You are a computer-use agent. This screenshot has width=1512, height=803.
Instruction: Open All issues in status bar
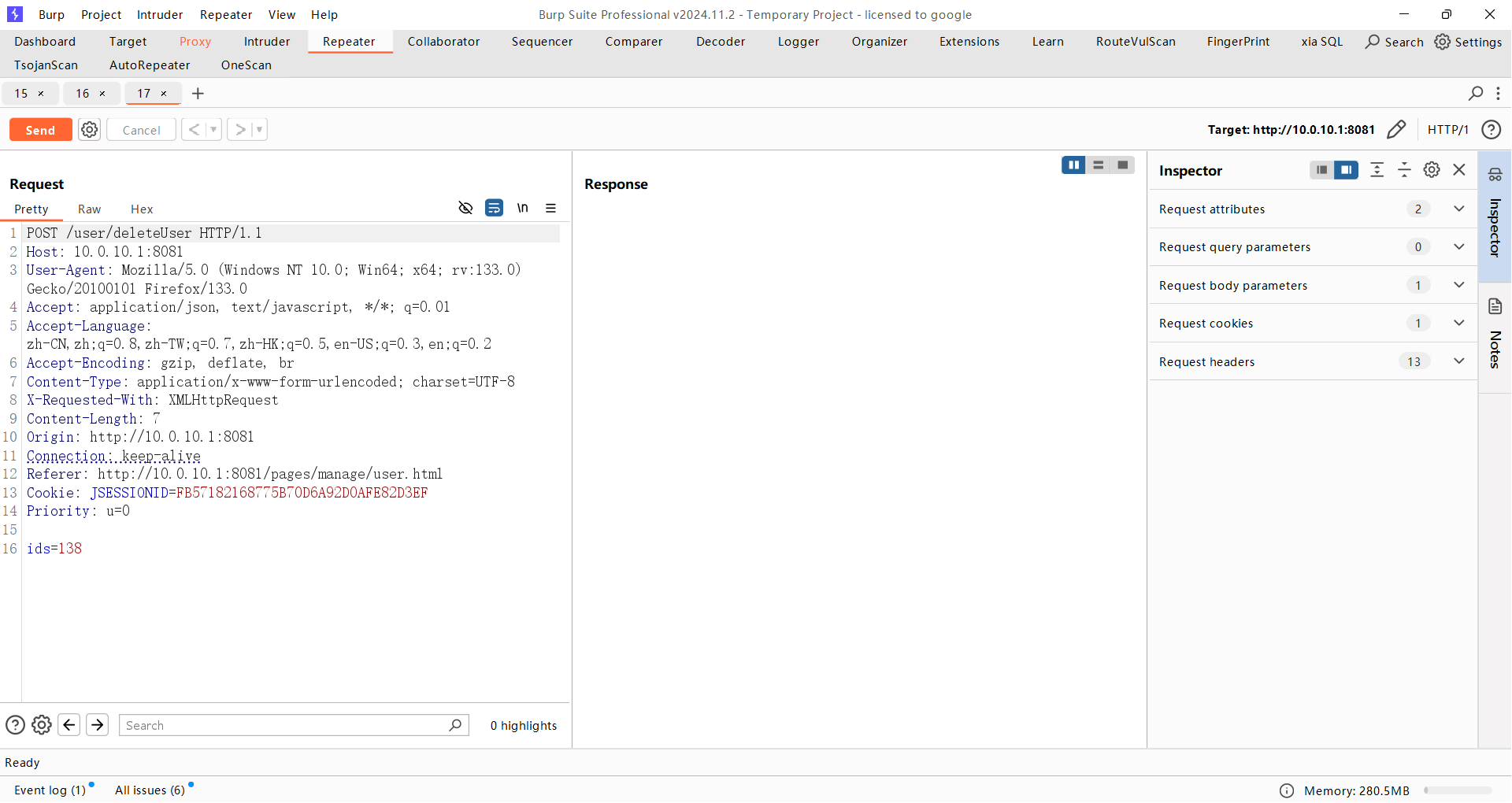coord(150,790)
